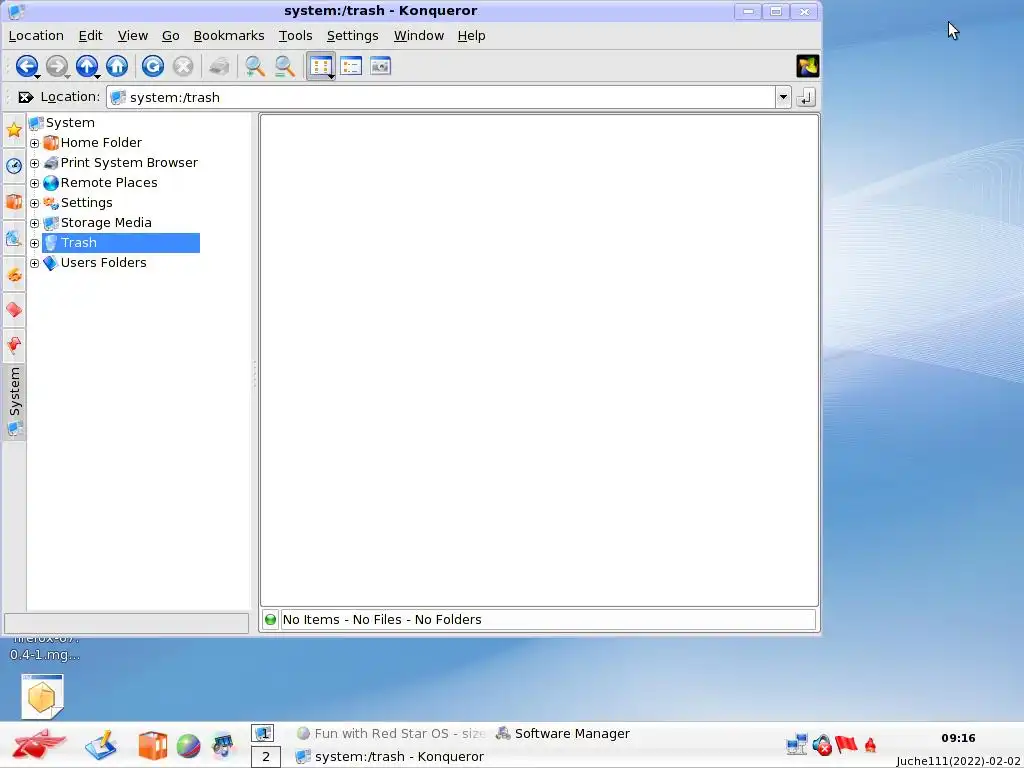Click the 09:16 clock in the panel

[x=958, y=739]
